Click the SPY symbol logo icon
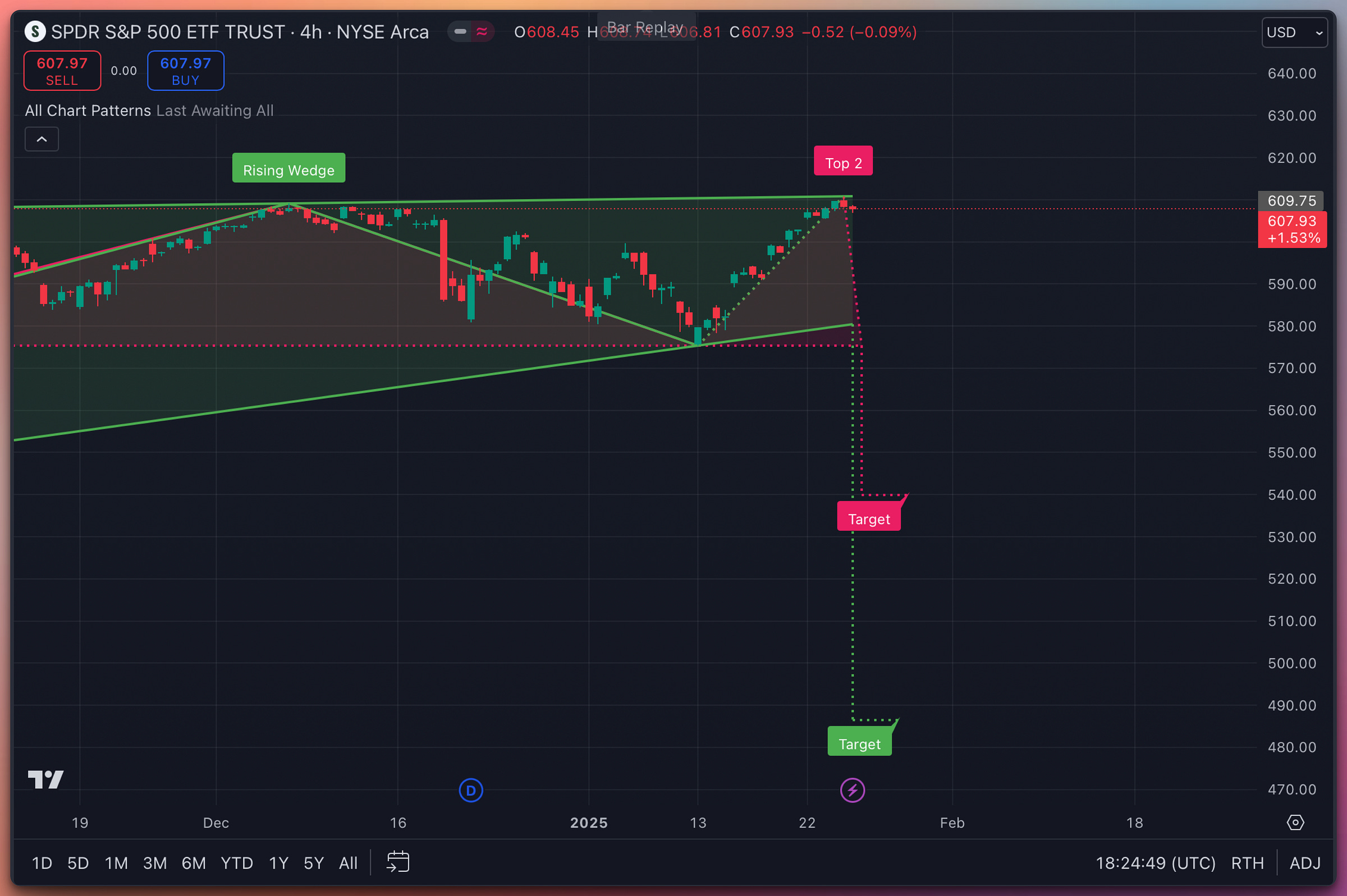 [35, 31]
